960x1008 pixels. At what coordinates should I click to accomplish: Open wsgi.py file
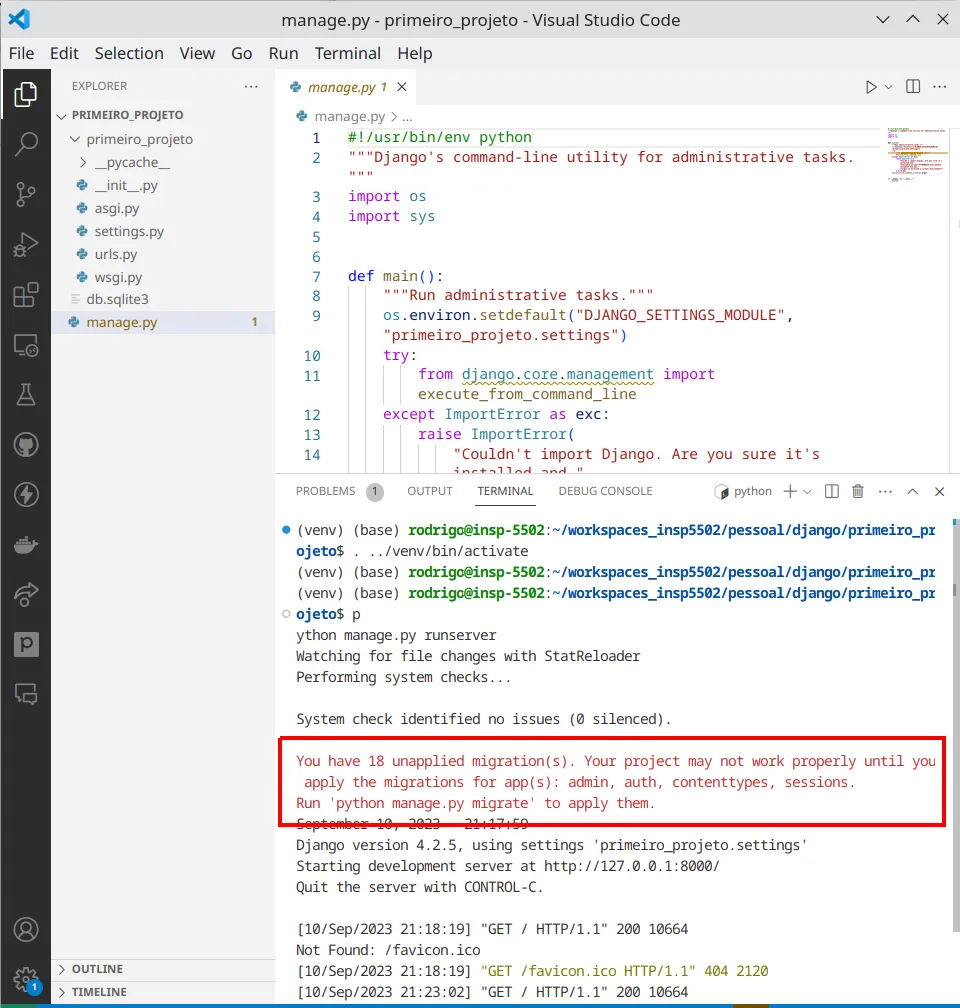(x=118, y=277)
